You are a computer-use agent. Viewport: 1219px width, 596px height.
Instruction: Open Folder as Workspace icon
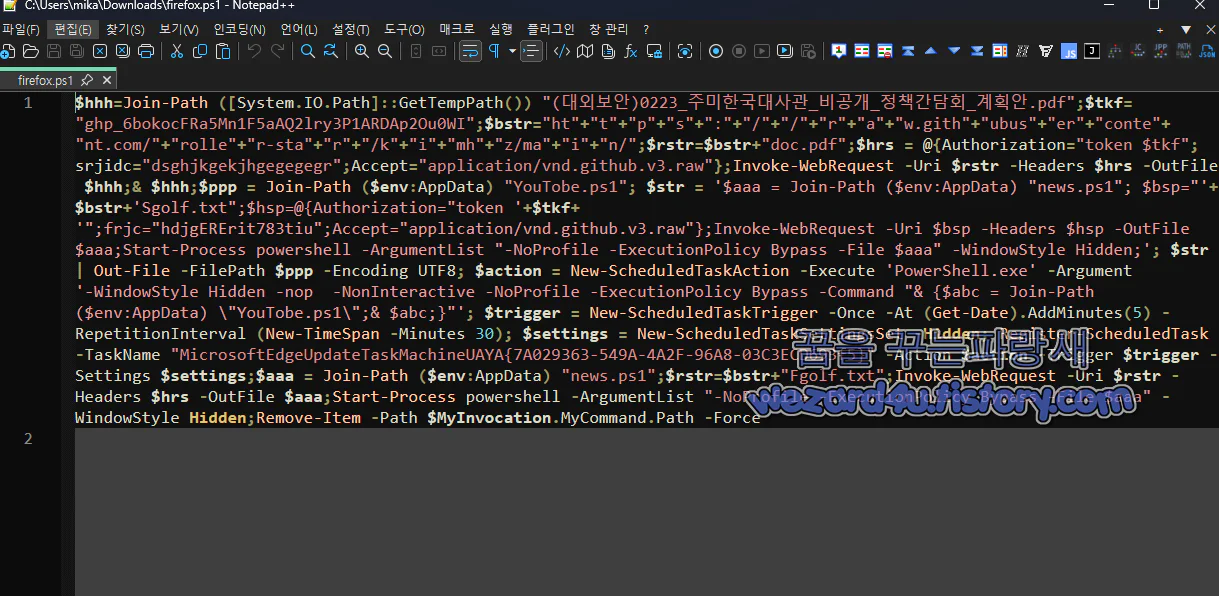click(654, 51)
